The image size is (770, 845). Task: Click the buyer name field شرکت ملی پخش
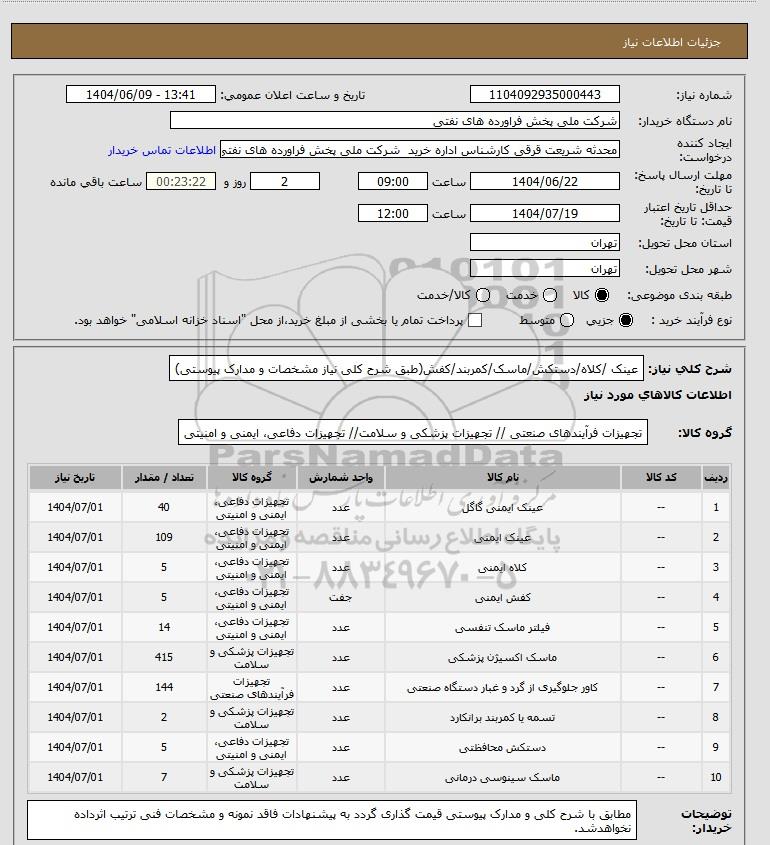[x=394, y=121]
